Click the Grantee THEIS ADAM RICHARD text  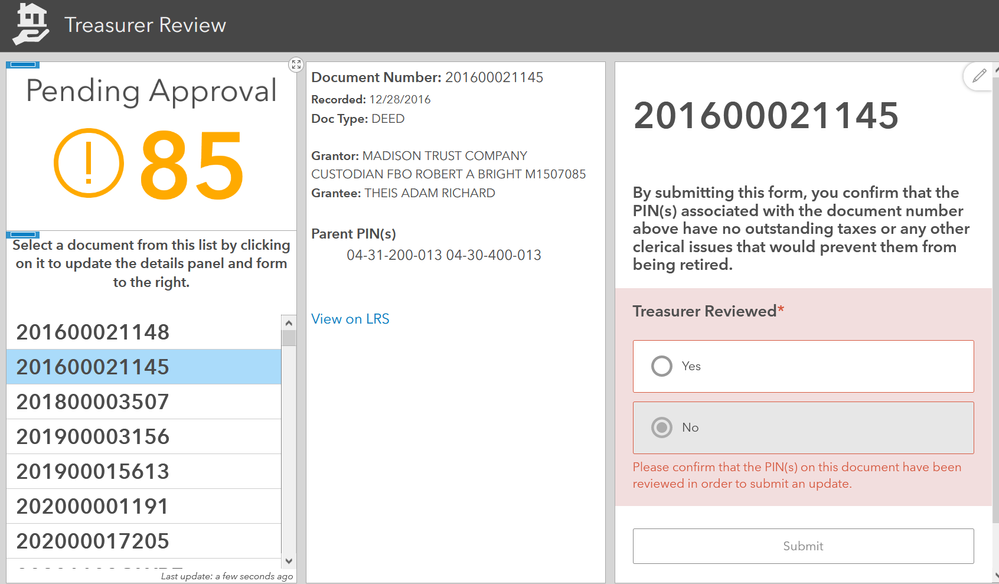403,193
